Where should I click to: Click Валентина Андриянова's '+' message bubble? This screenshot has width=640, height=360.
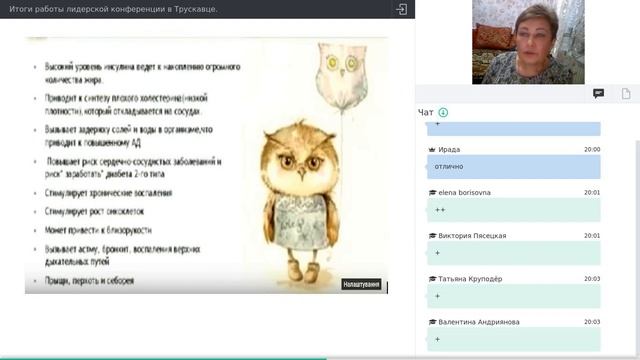pos(513,340)
